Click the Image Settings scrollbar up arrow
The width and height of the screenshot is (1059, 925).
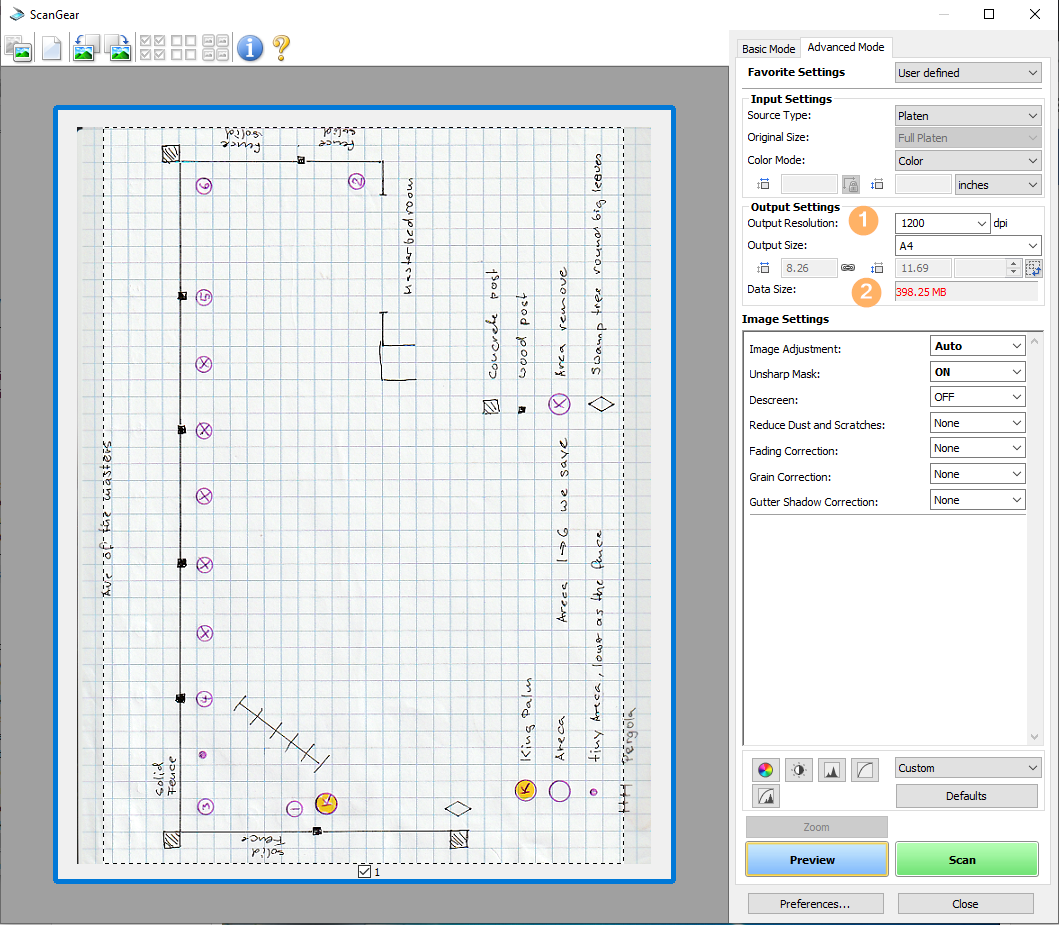click(1034, 342)
